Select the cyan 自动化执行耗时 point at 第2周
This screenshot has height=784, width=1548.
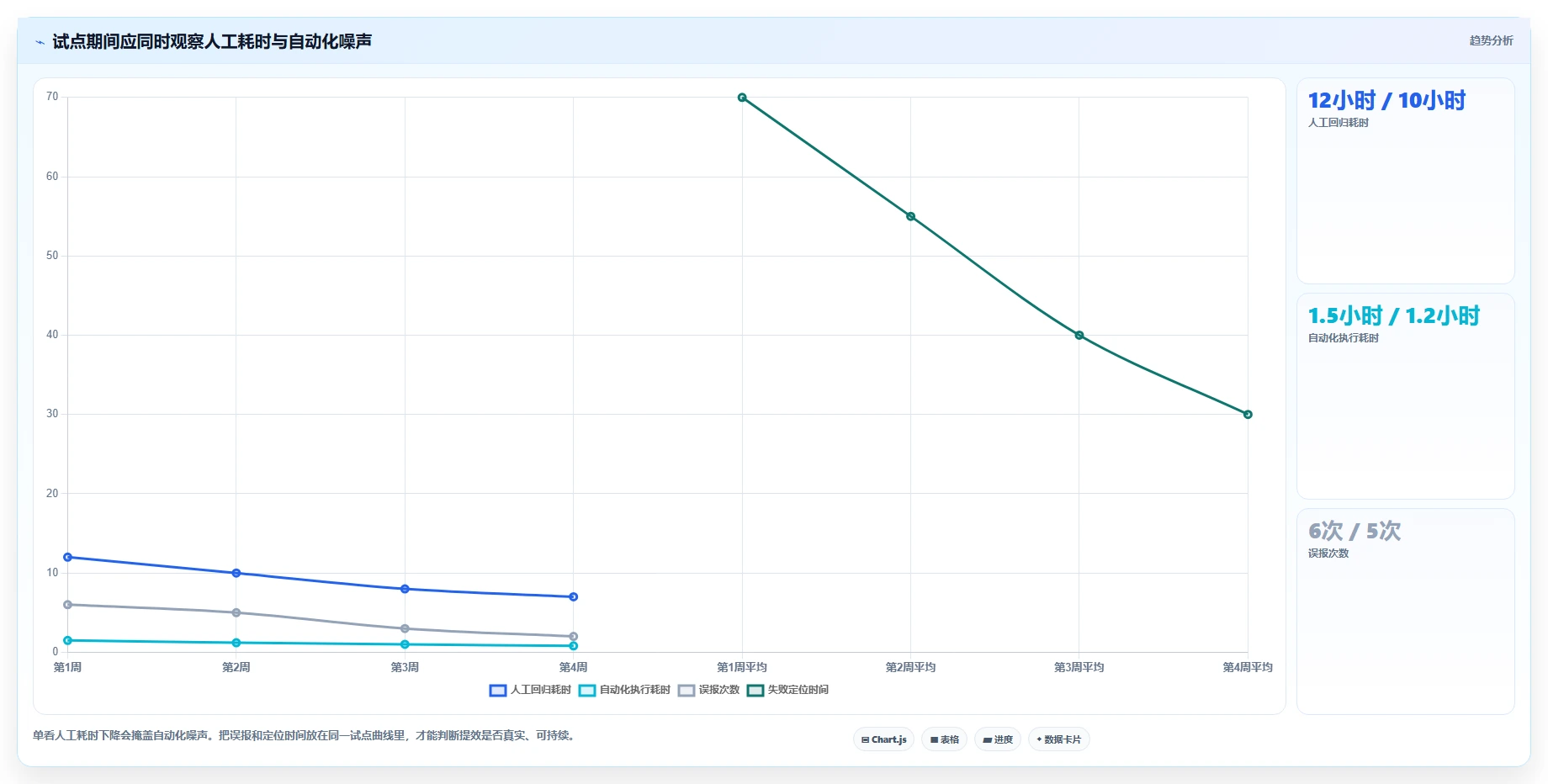pyautogui.click(x=236, y=643)
